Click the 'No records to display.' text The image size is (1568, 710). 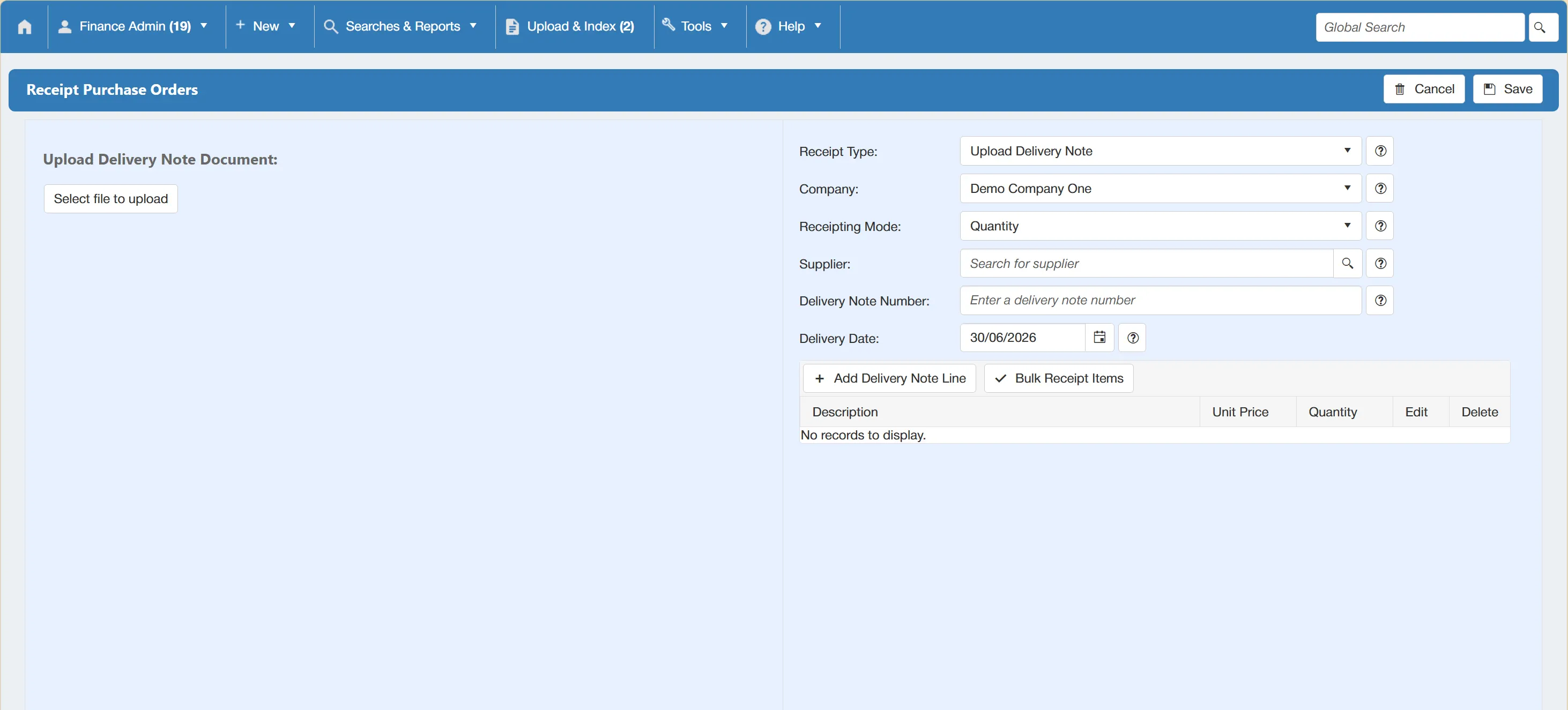pos(863,435)
